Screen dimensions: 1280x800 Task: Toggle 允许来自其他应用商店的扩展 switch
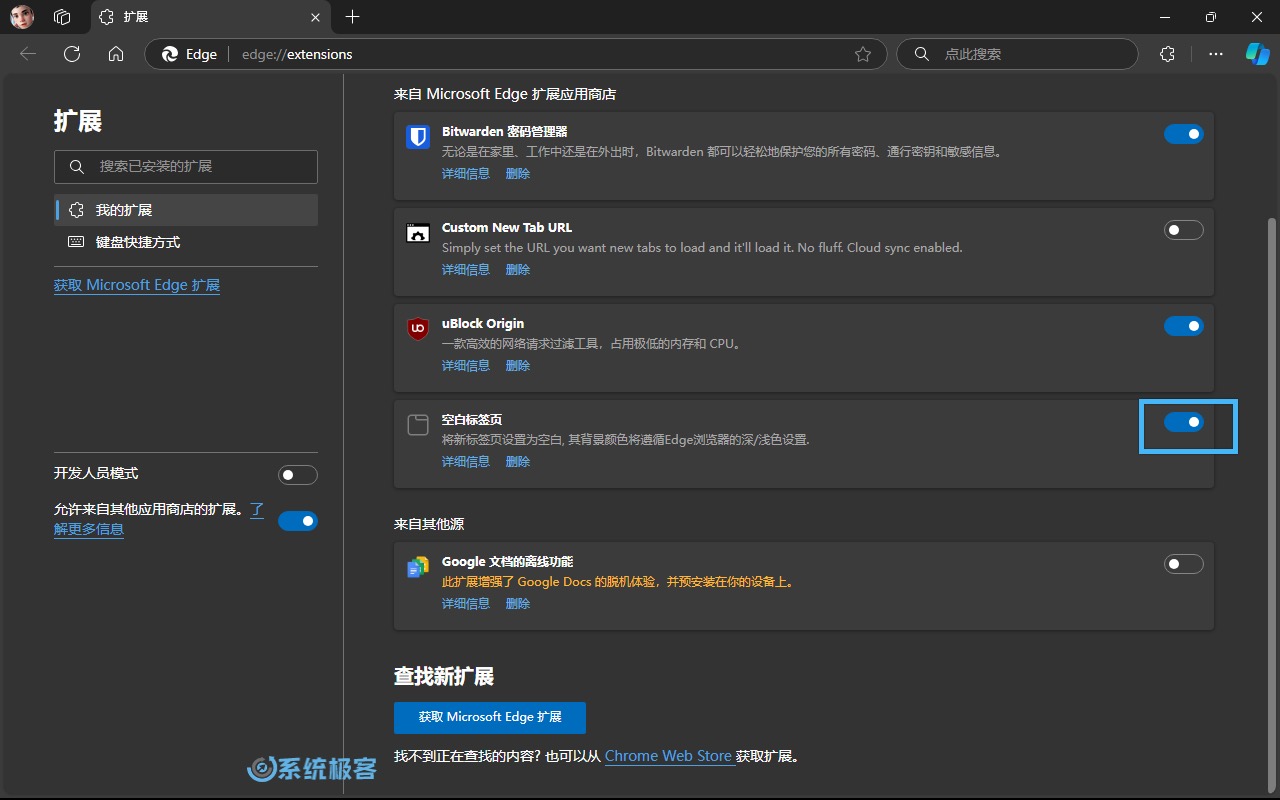tap(298, 520)
